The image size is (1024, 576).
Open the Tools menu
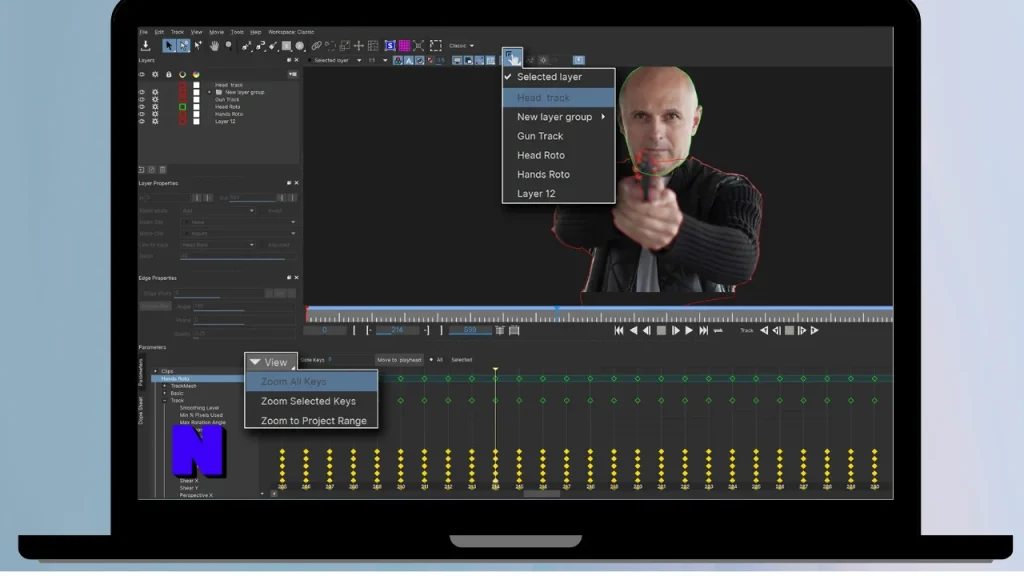point(237,31)
